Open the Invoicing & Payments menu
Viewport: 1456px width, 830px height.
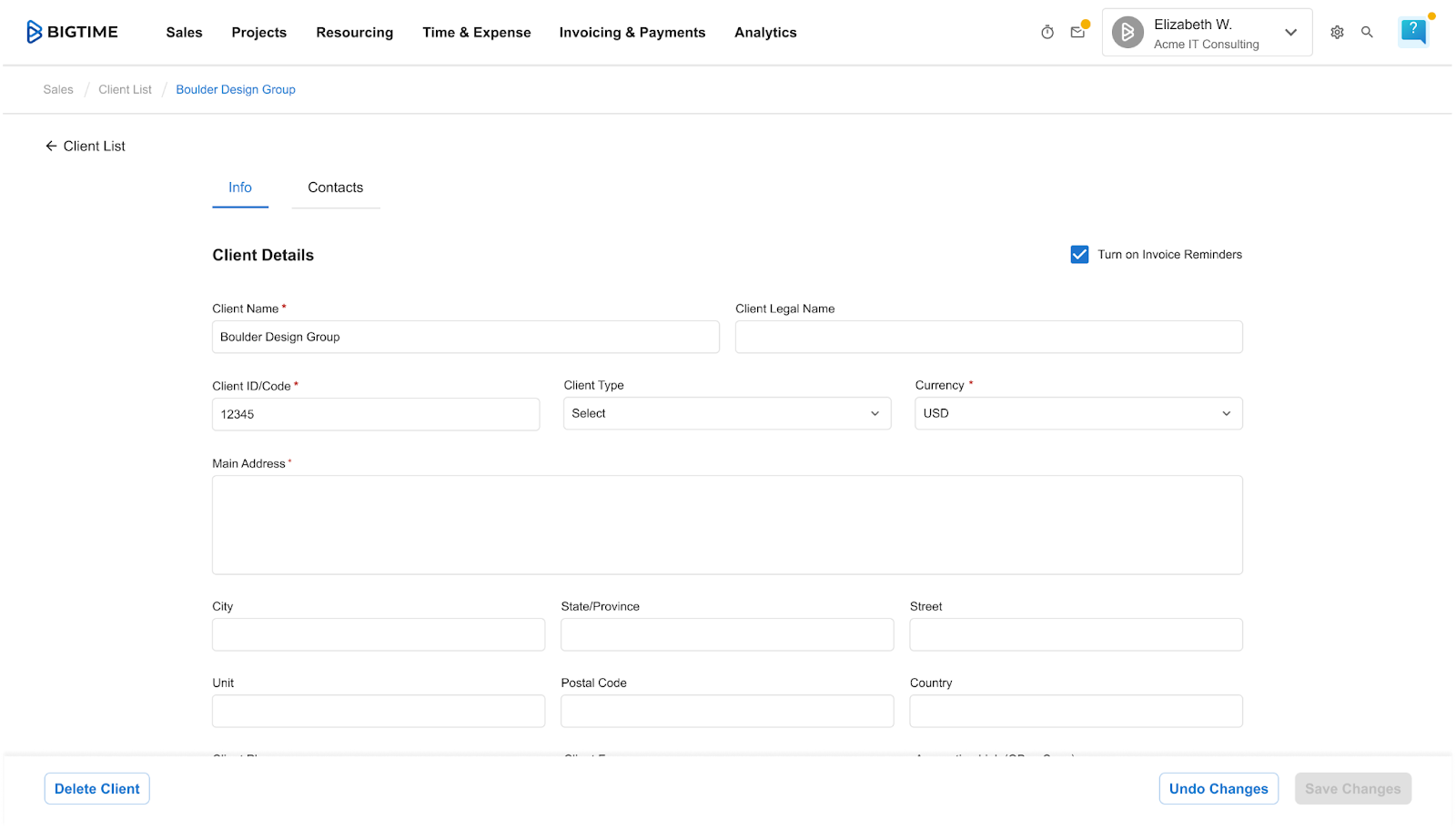click(x=632, y=33)
